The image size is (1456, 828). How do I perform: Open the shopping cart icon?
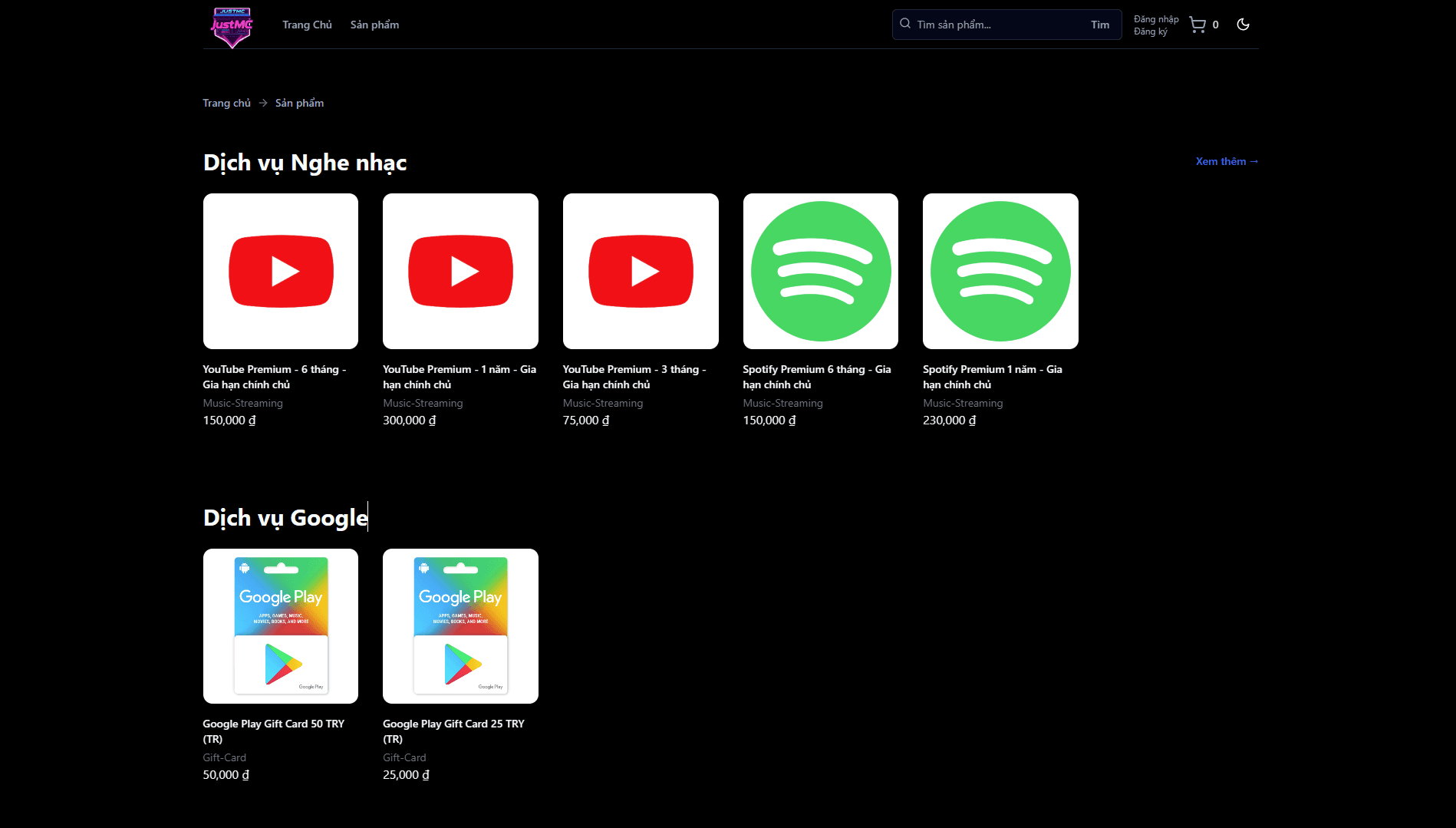[x=1197, y=25]
